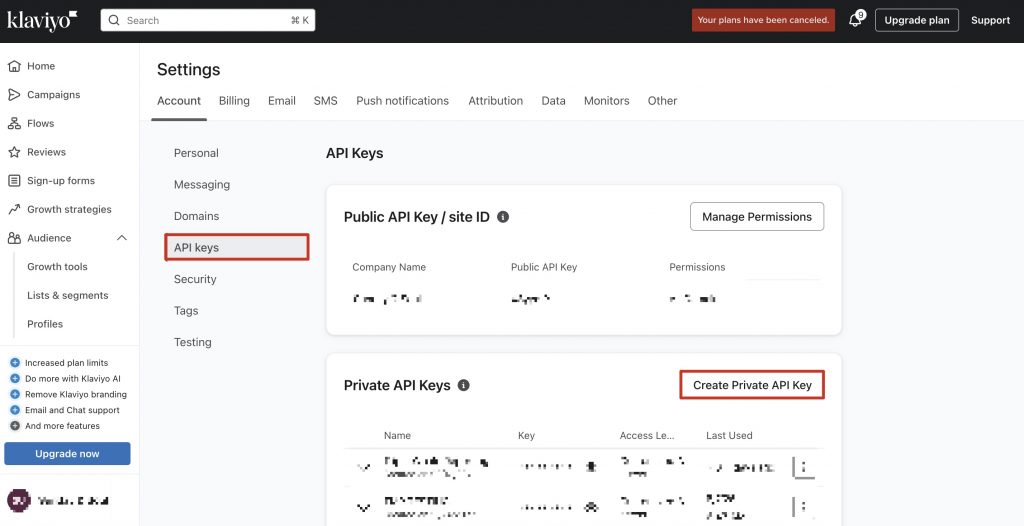Click the Sign-up forms icon

(x=14, y=181)
